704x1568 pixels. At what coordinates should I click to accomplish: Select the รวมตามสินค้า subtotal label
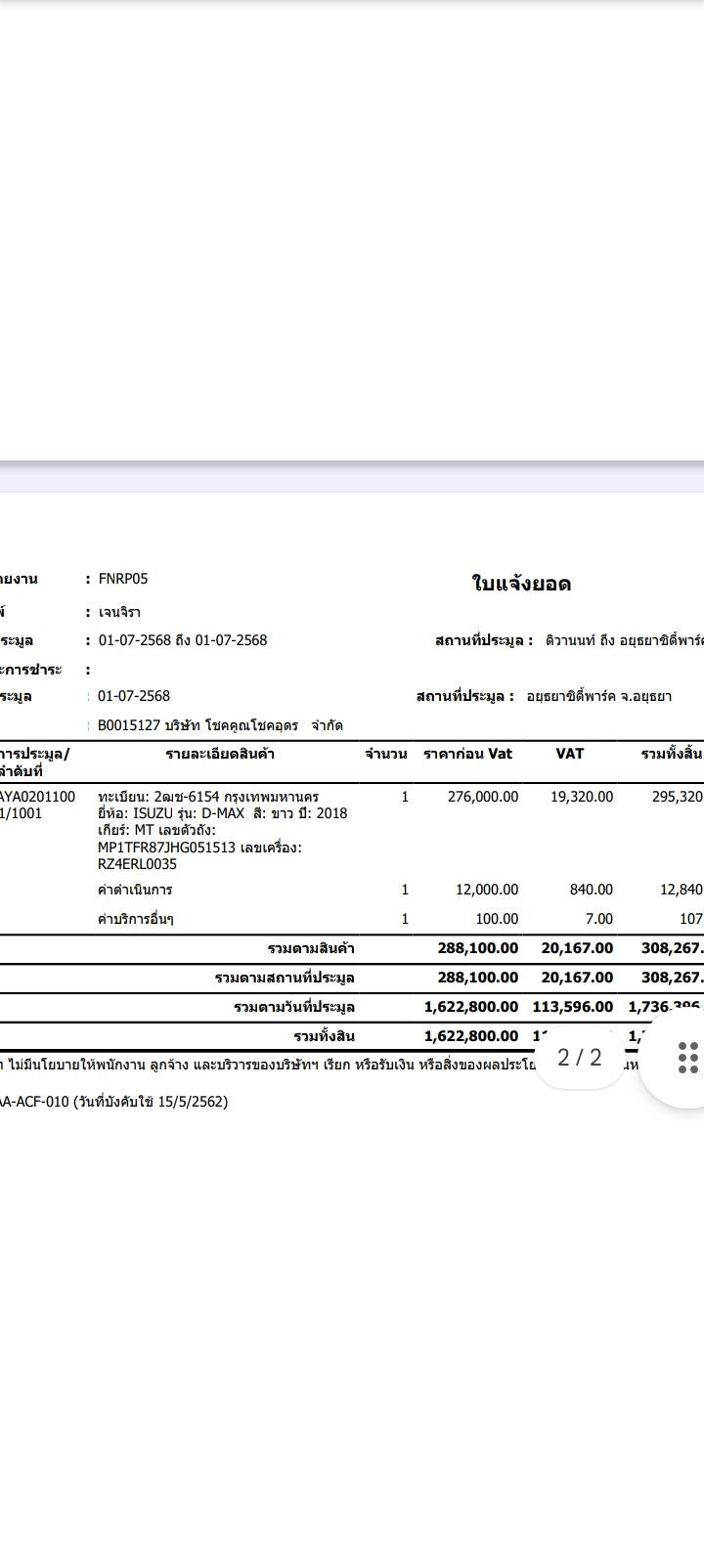311,948
